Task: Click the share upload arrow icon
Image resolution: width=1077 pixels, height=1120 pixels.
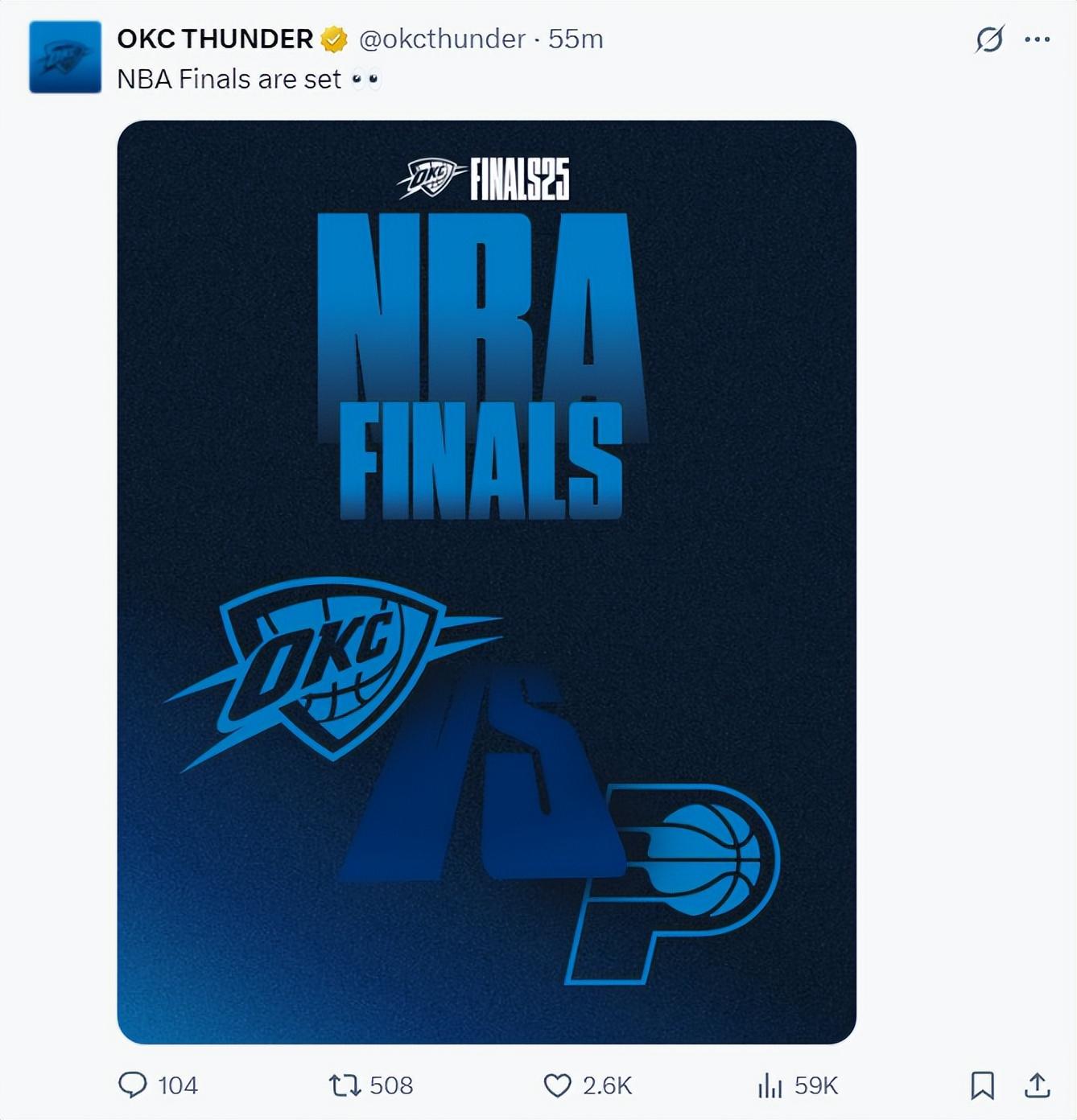Action: click(x=1037, y=1085)
